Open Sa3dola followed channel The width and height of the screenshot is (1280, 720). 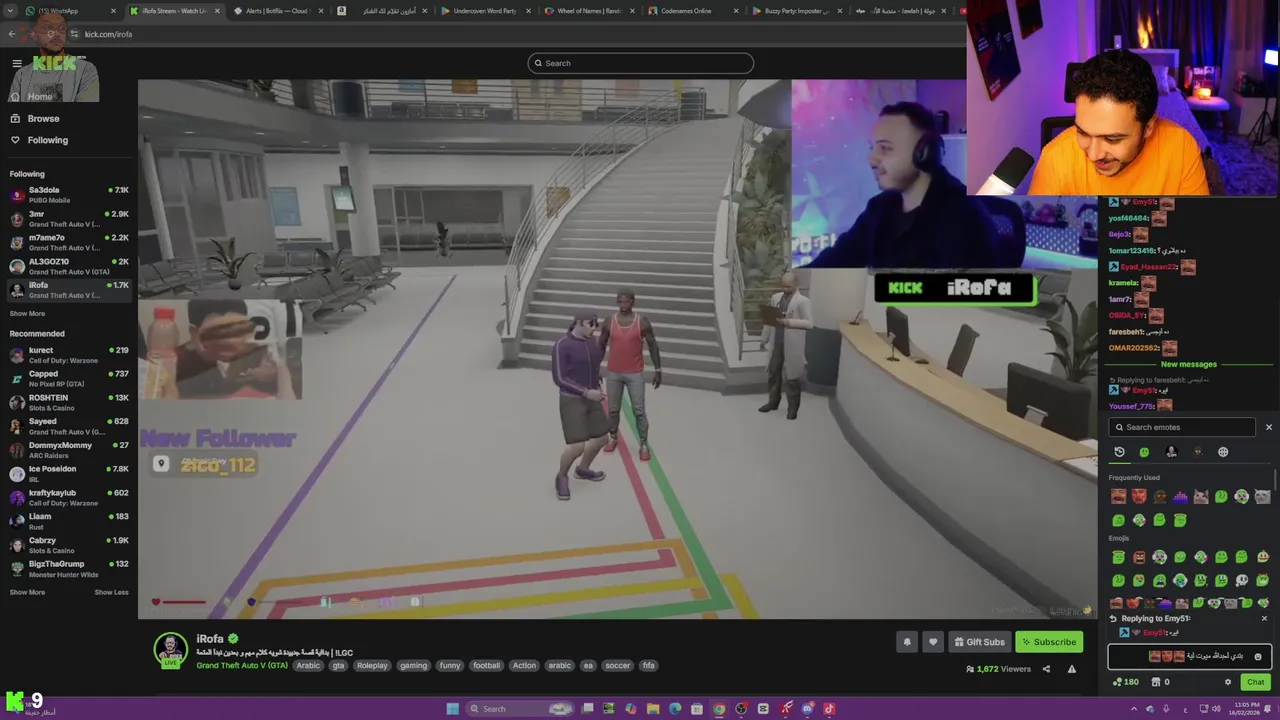(68, 194)
